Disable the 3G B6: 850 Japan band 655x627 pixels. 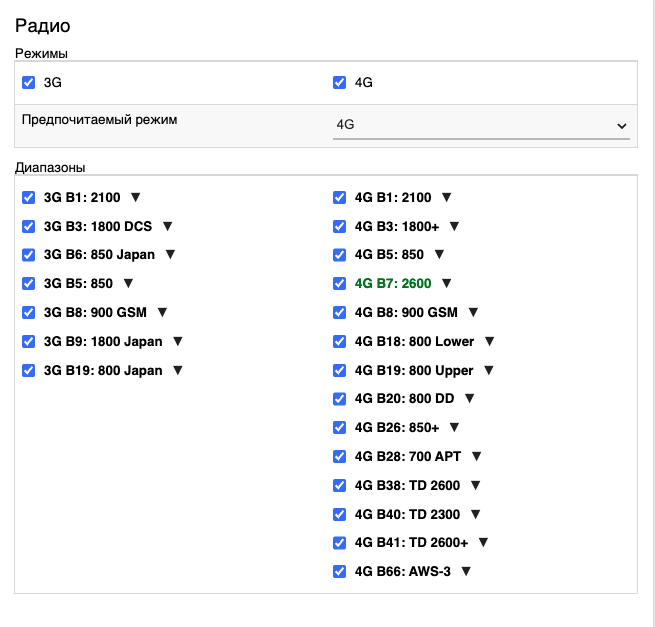(x=29, y=255)
